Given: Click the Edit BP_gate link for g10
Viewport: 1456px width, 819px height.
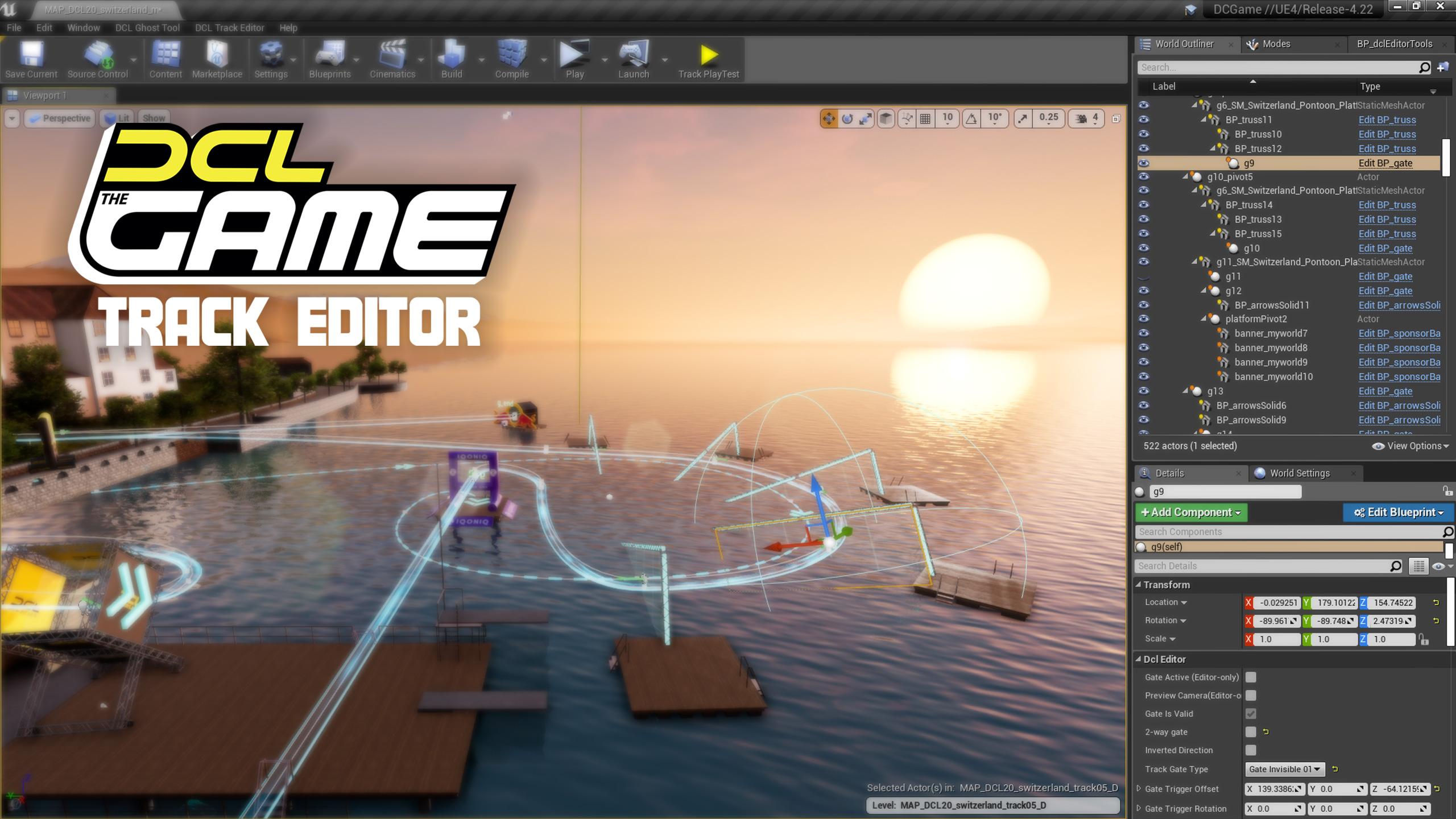Looking at the screenshot, I should [1385, 249].
